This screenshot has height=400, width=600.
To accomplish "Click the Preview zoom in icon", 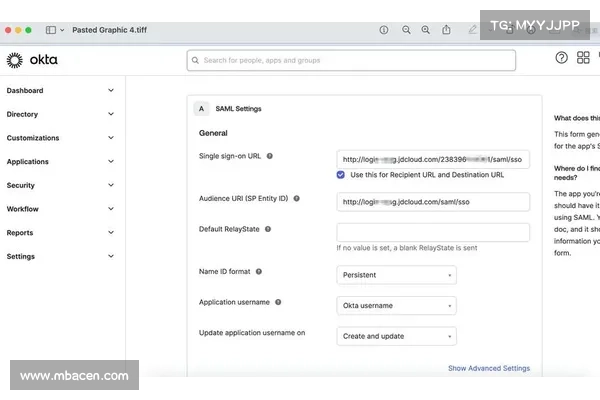I will click(426, 30).
